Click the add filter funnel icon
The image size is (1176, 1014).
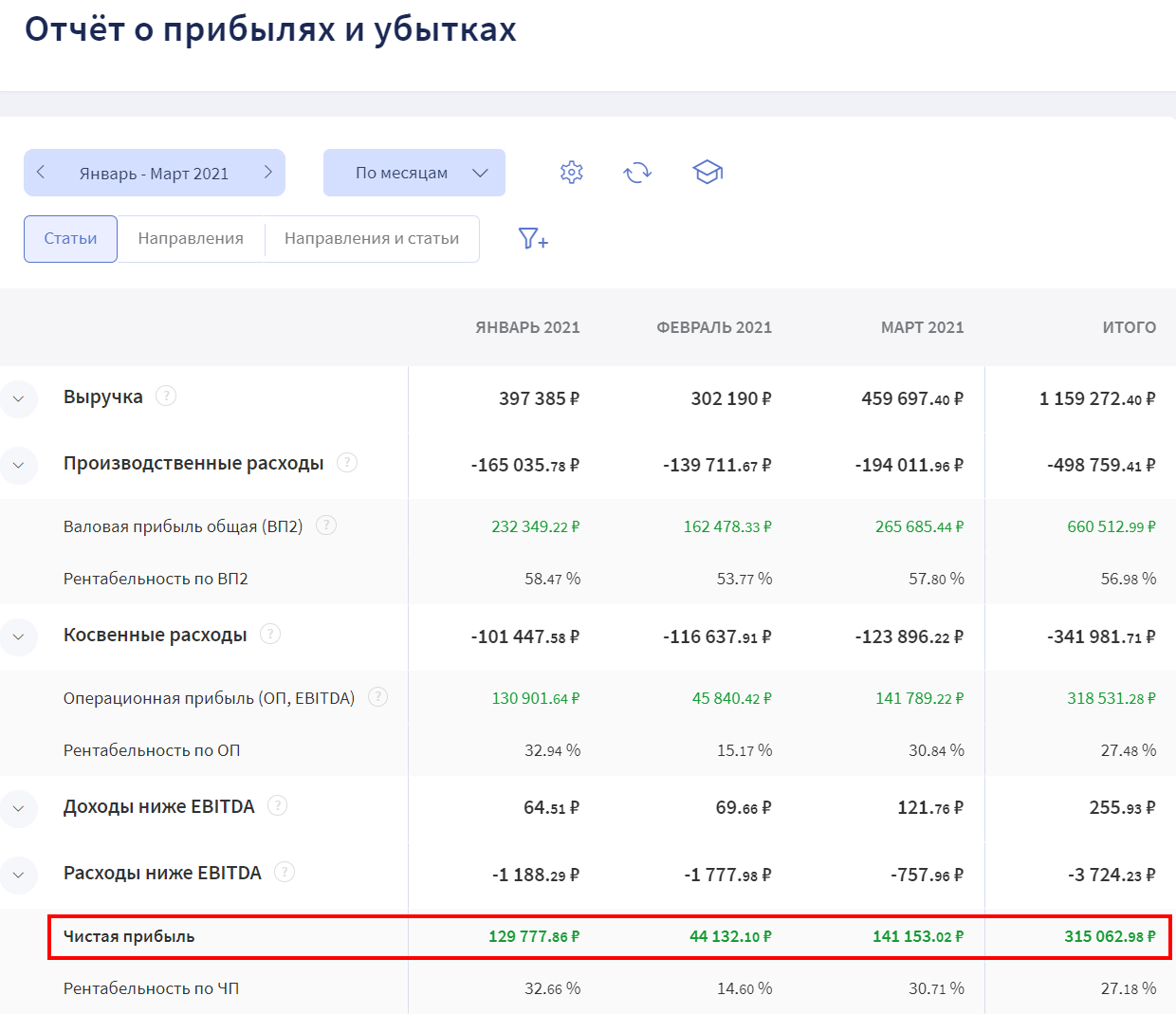pyautogui.click(x=533, y=239)
